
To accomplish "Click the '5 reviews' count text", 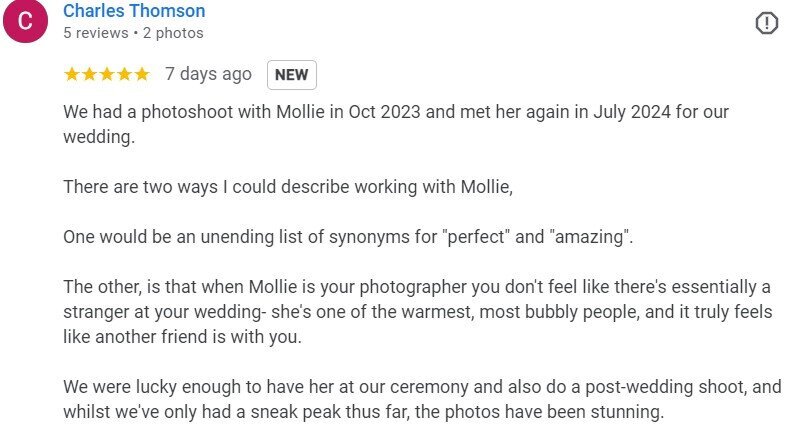I will [96, 33].
